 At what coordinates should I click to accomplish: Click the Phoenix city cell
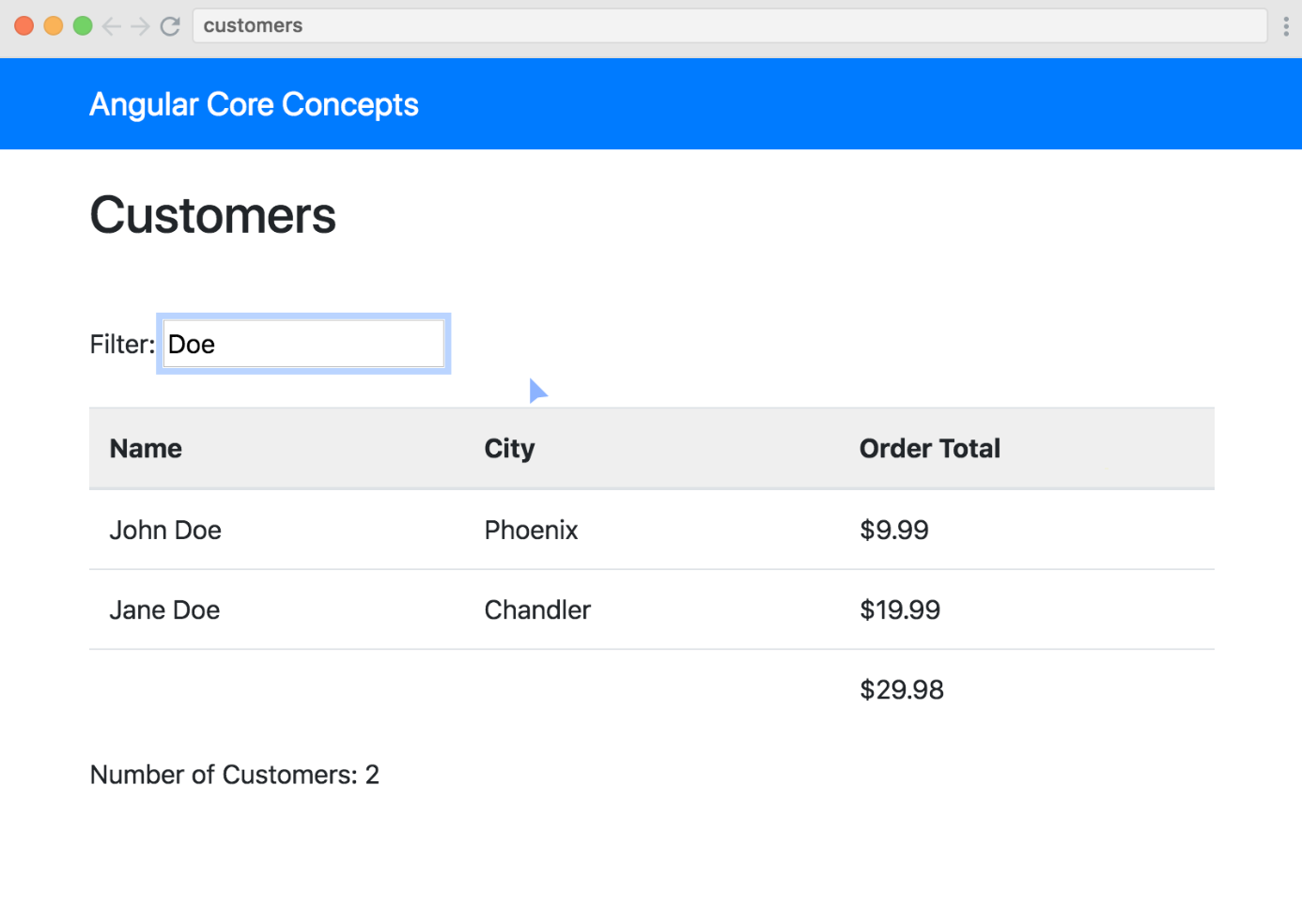point(531,531)
